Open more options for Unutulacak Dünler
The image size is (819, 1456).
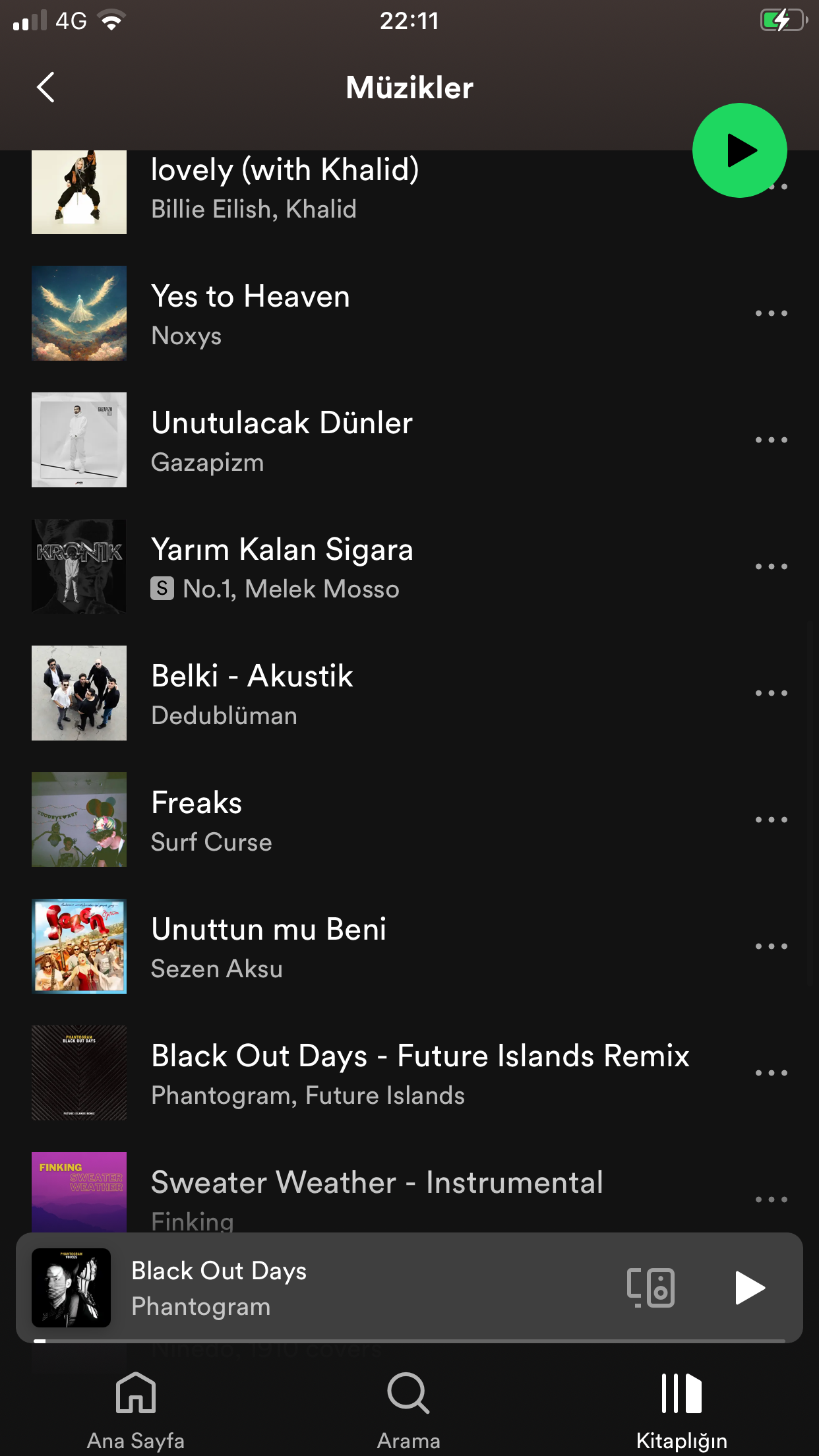pos(771,440)
